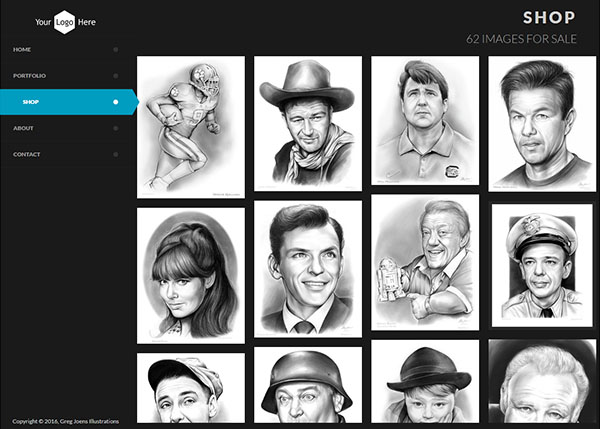Select the man in polo shirt portrait

point(425,122)
